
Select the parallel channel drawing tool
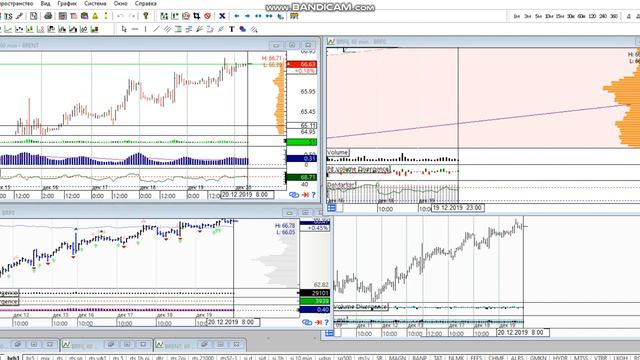click(x=167, y=29)
